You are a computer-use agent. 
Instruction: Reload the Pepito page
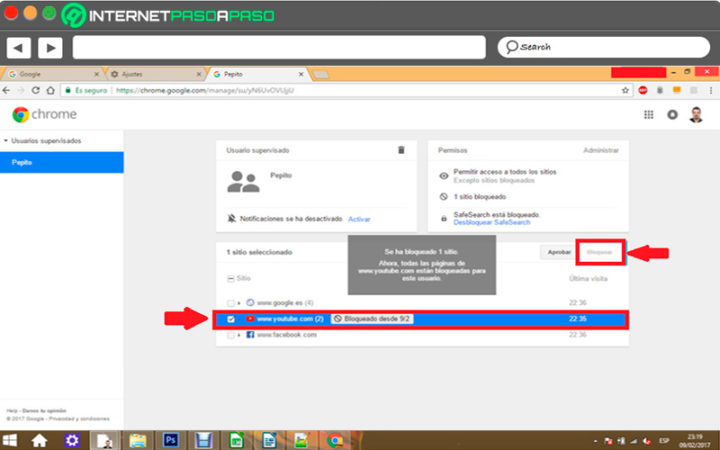tap(35, 90)
